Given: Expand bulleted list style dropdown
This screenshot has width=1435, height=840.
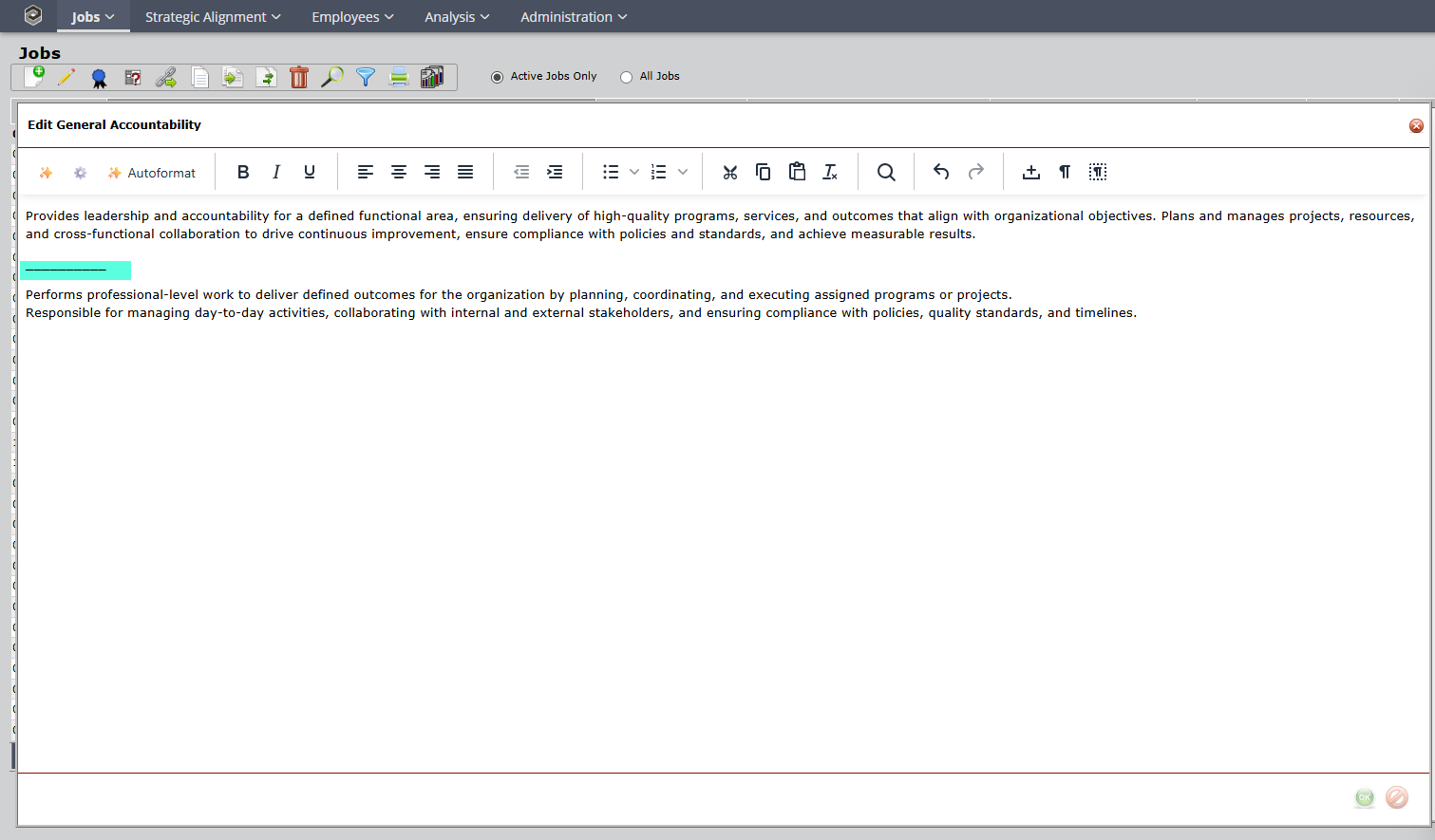Looking at the screenshot, I should 634,172.
